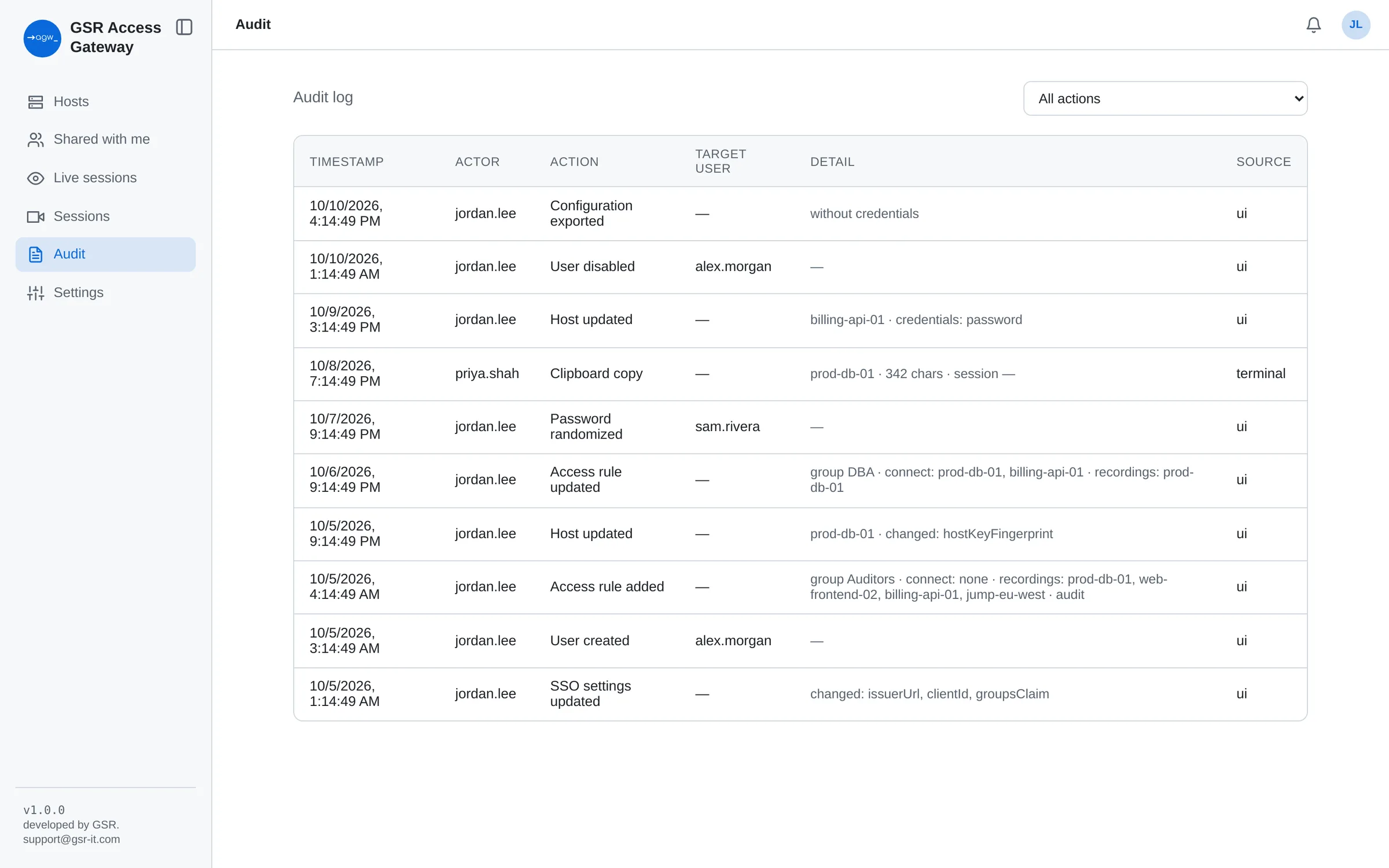Screen dimensions: 1389x868
Task: Click priya.shah in the actor column
Action: click(487, 373)
